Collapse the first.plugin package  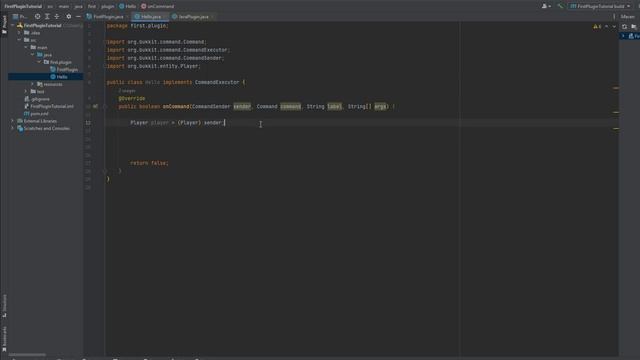pyautogui.click(x=39, y=62)
